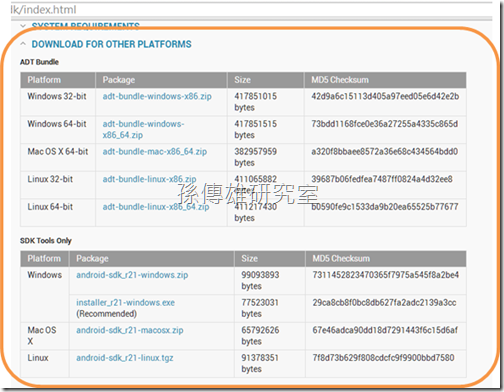Select size 417851015 bytes cell
The width and height of the screenshot is (504, 392).
[266, 102]
